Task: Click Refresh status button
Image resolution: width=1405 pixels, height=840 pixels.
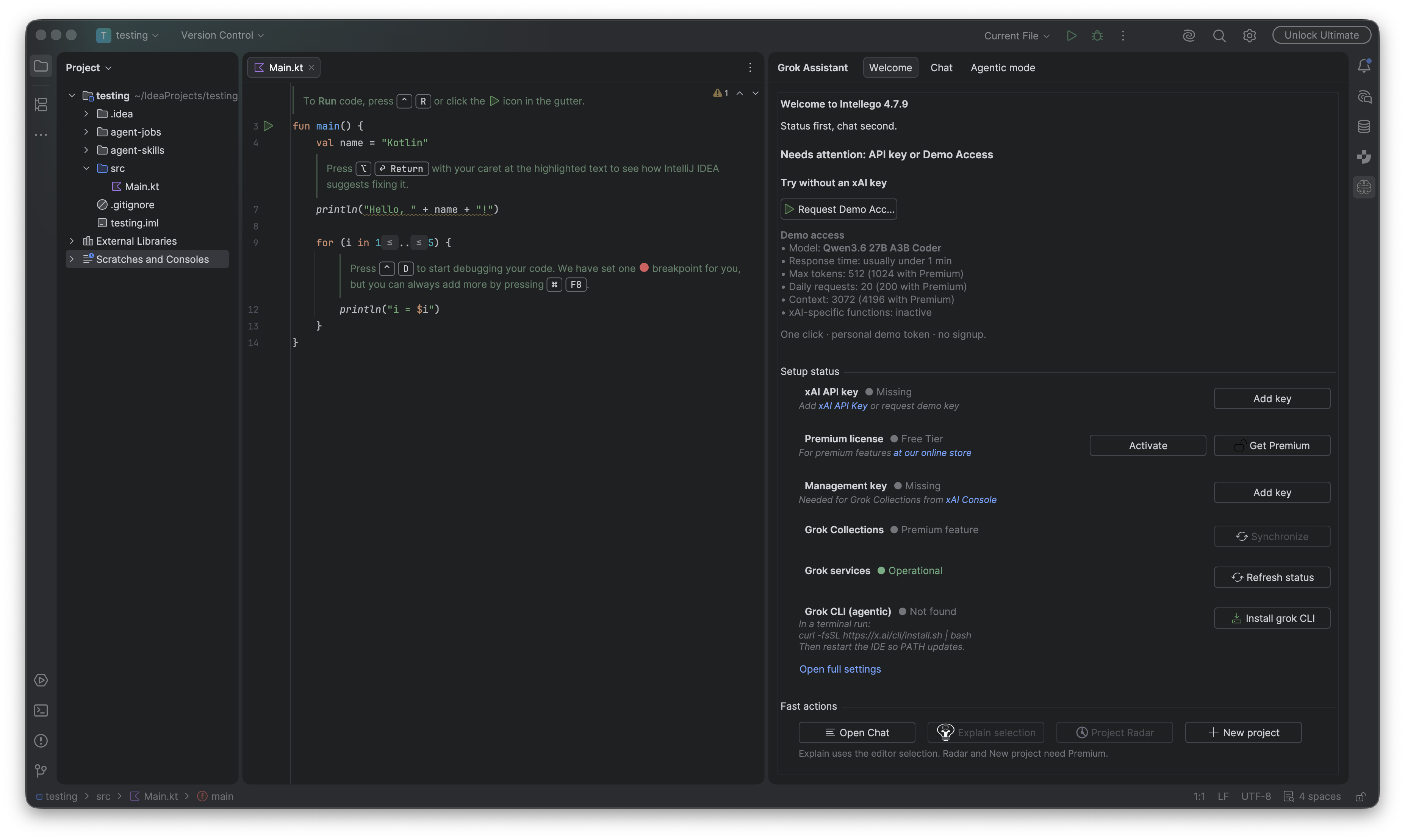Action: 1271,578
